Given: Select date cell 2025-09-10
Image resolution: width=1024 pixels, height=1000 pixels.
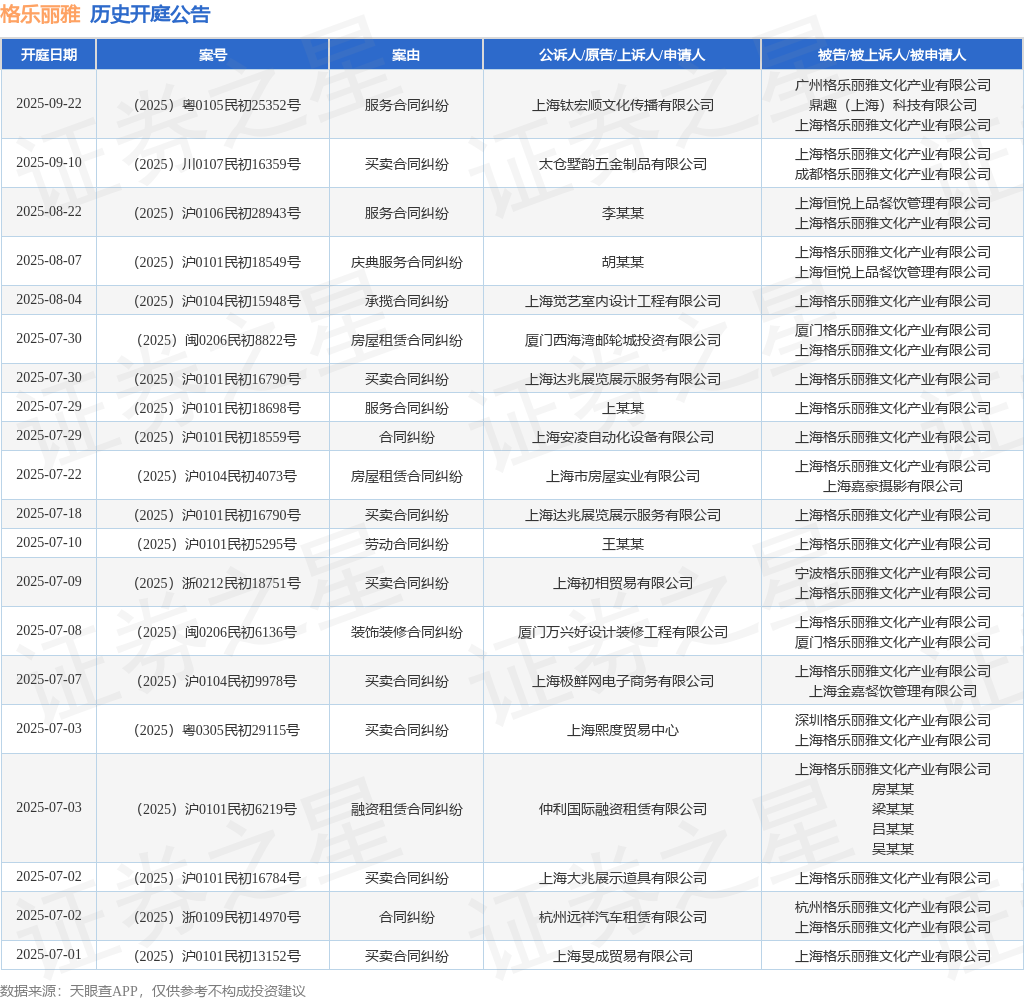Looking at the screenshot, I should pos(49,163).
